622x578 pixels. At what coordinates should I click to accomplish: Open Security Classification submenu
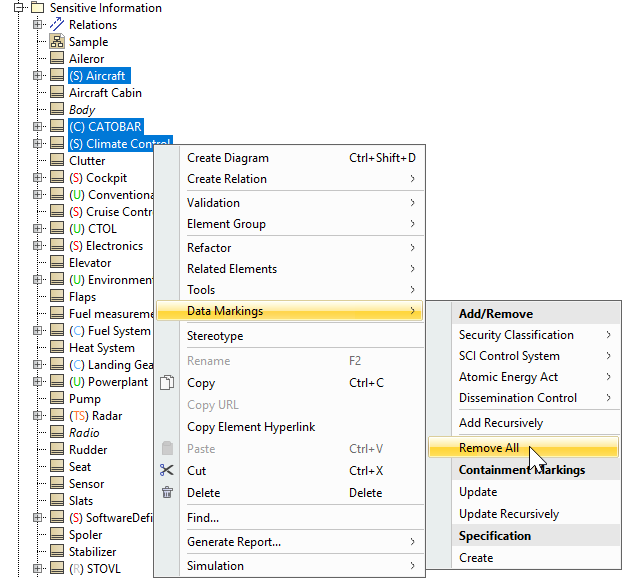click(x=524, y=335)
